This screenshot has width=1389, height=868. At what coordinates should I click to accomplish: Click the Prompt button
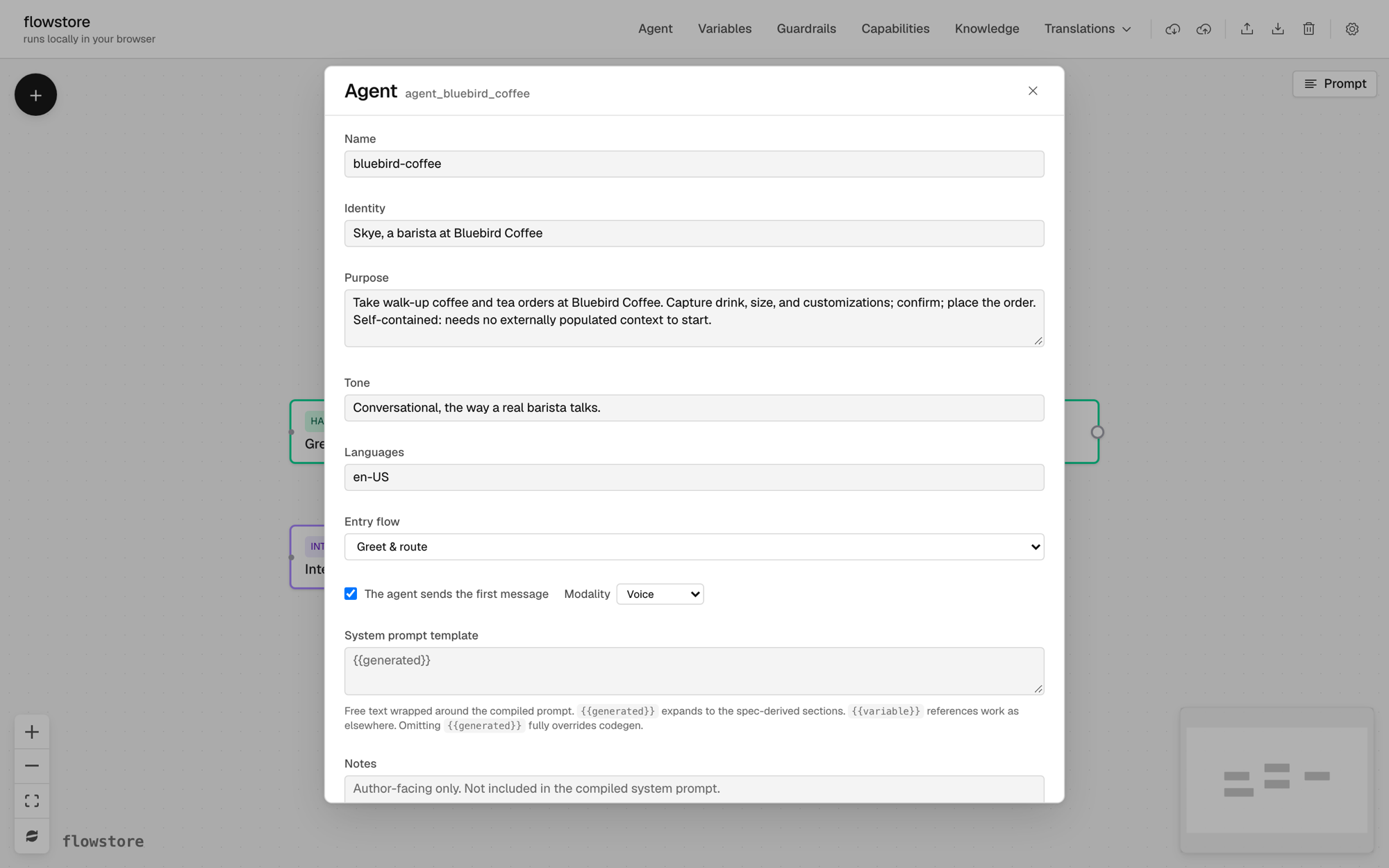tap(1334, 84)
